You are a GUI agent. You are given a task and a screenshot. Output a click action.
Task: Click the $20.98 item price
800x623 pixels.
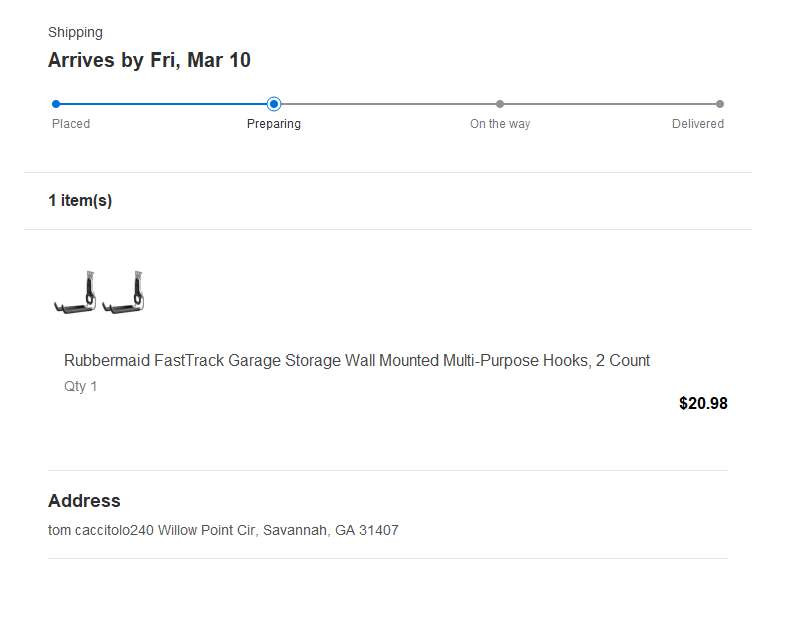[703, 404]
